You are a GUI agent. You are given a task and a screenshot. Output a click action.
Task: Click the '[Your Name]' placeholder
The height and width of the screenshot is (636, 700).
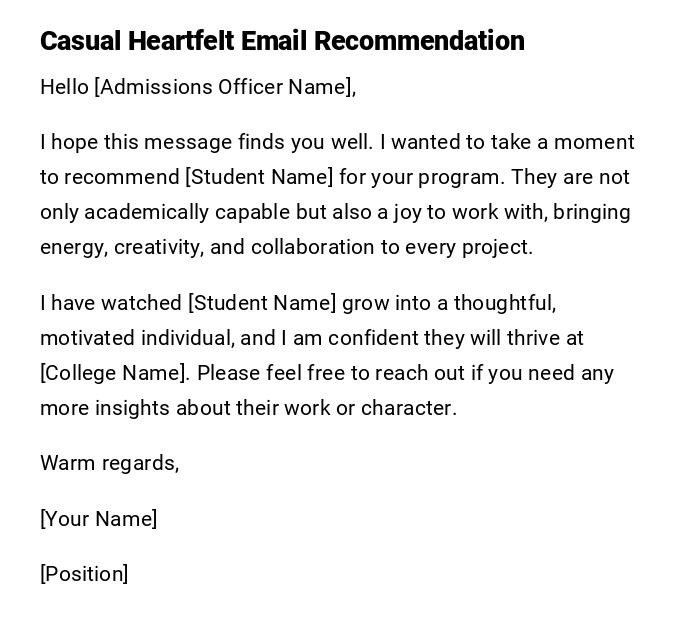click(x=98, y=519)
